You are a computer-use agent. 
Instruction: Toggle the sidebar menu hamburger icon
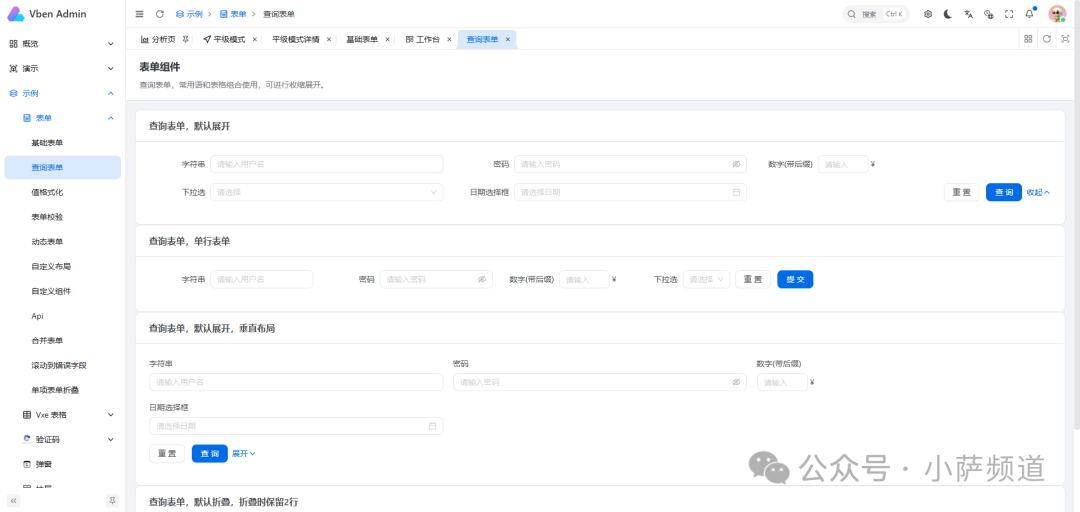[140, 14]
